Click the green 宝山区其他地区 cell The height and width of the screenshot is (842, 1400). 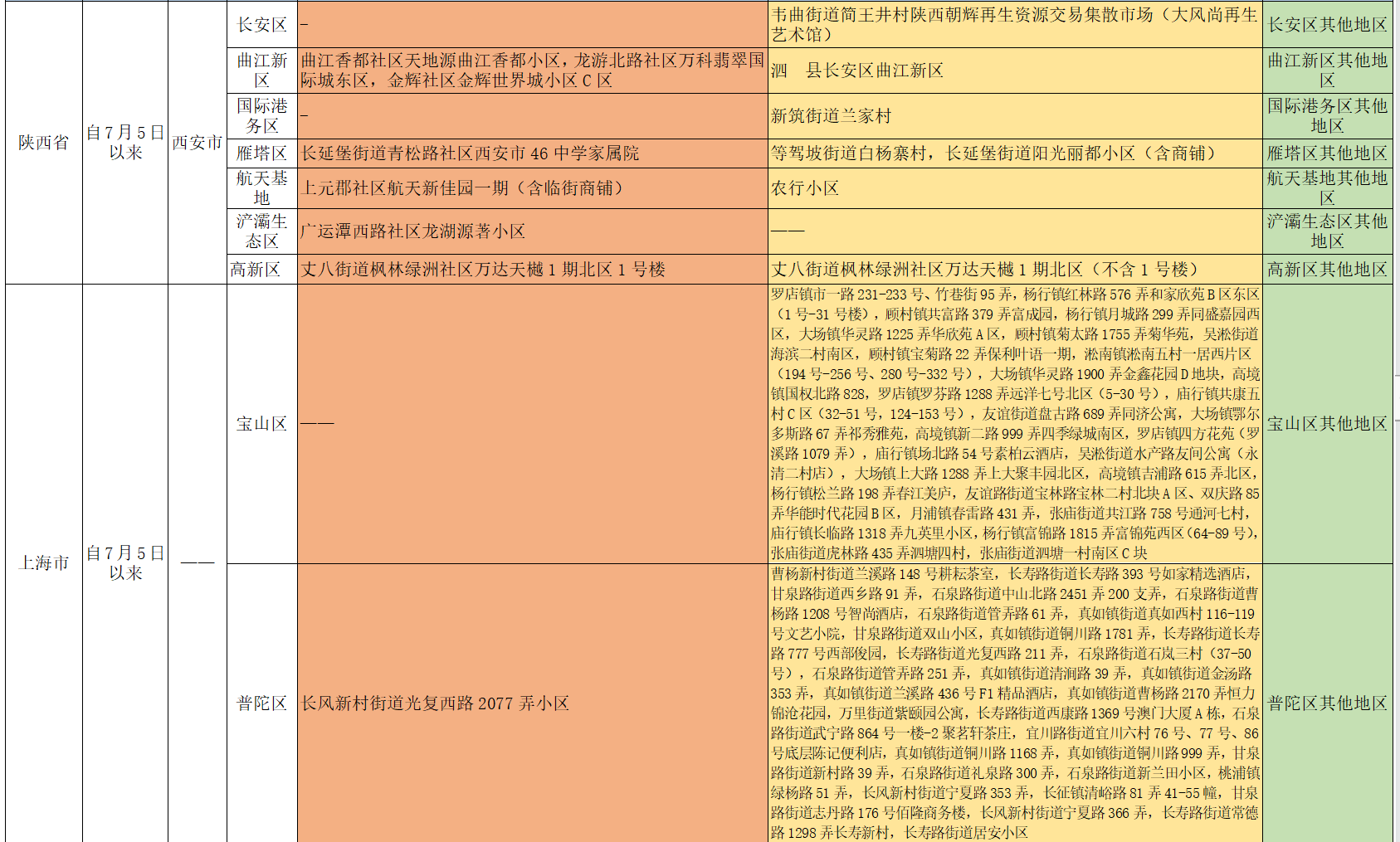tap(1327, 424)
